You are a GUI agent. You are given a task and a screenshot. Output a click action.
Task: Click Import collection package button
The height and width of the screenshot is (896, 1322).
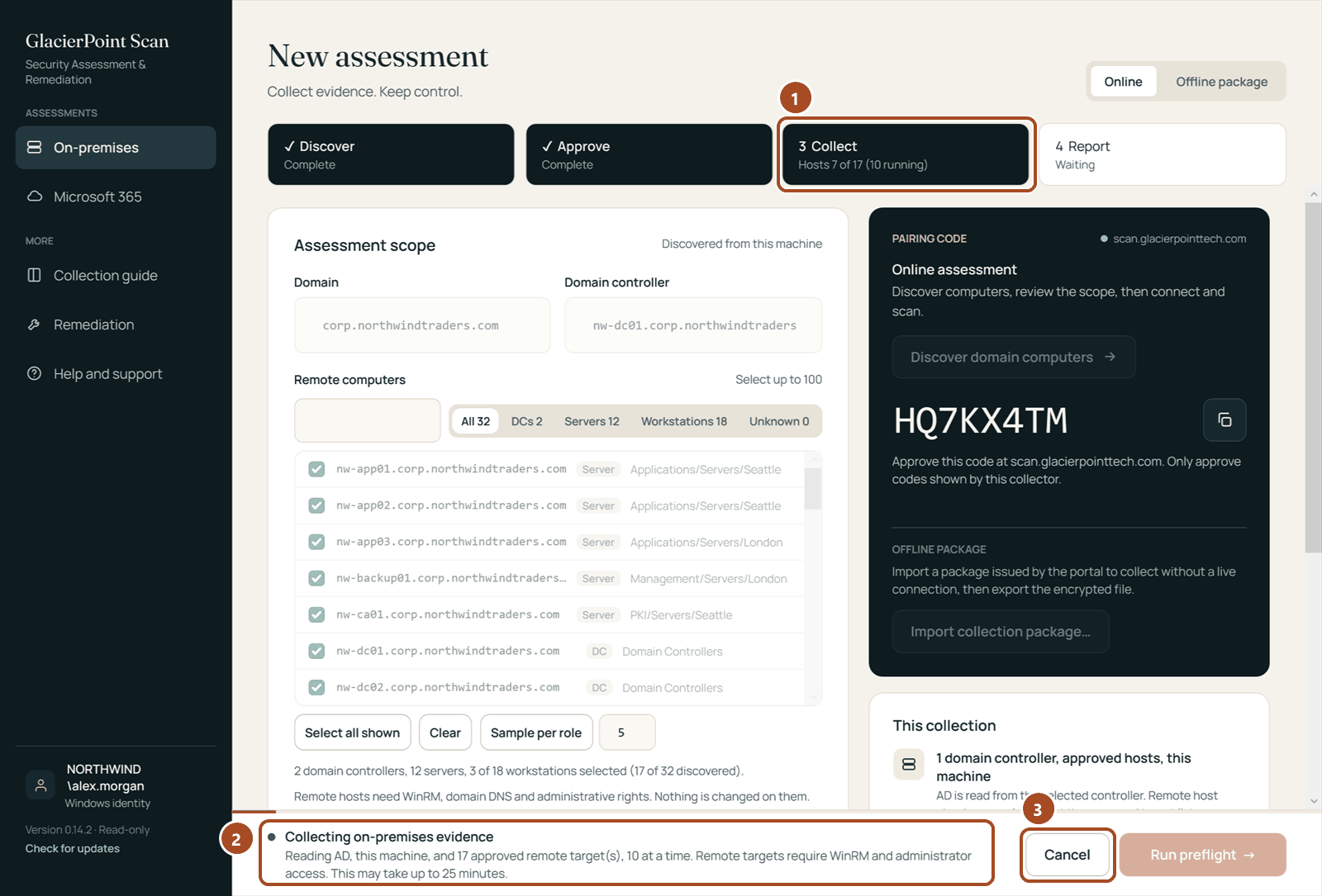1001,632
